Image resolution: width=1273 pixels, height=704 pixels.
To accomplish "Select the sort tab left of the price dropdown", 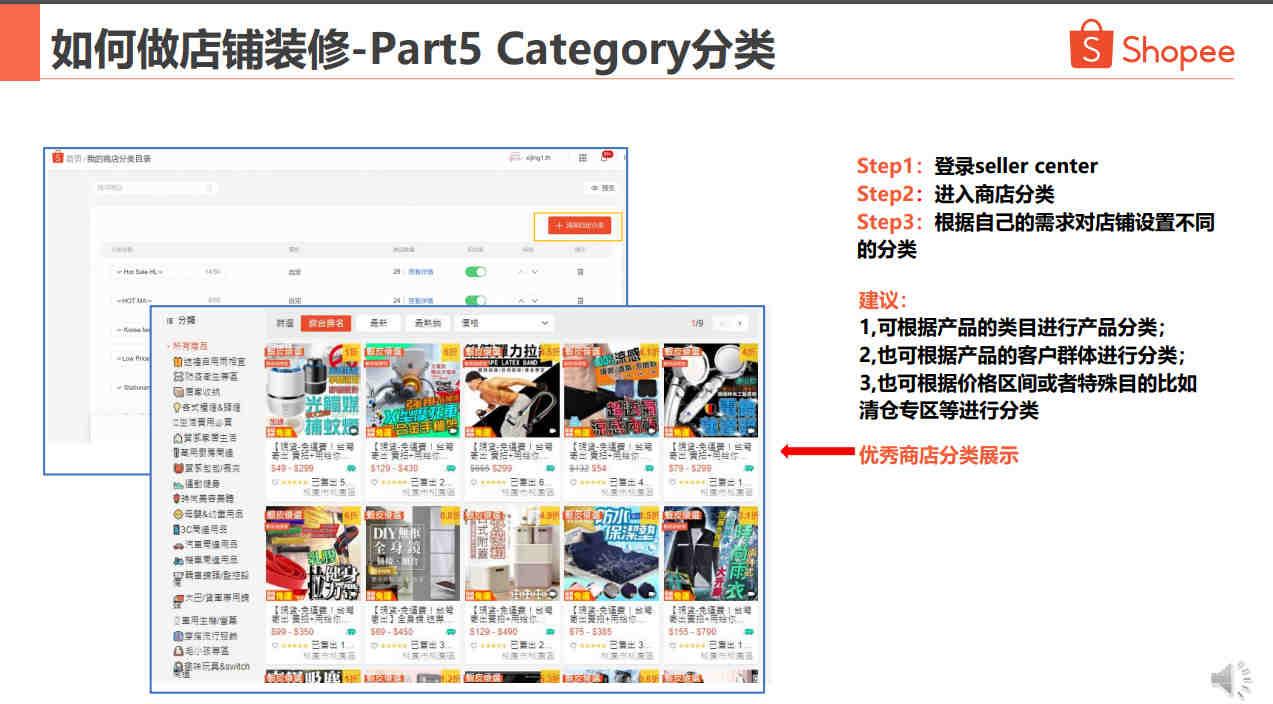I will coord(427,323).
